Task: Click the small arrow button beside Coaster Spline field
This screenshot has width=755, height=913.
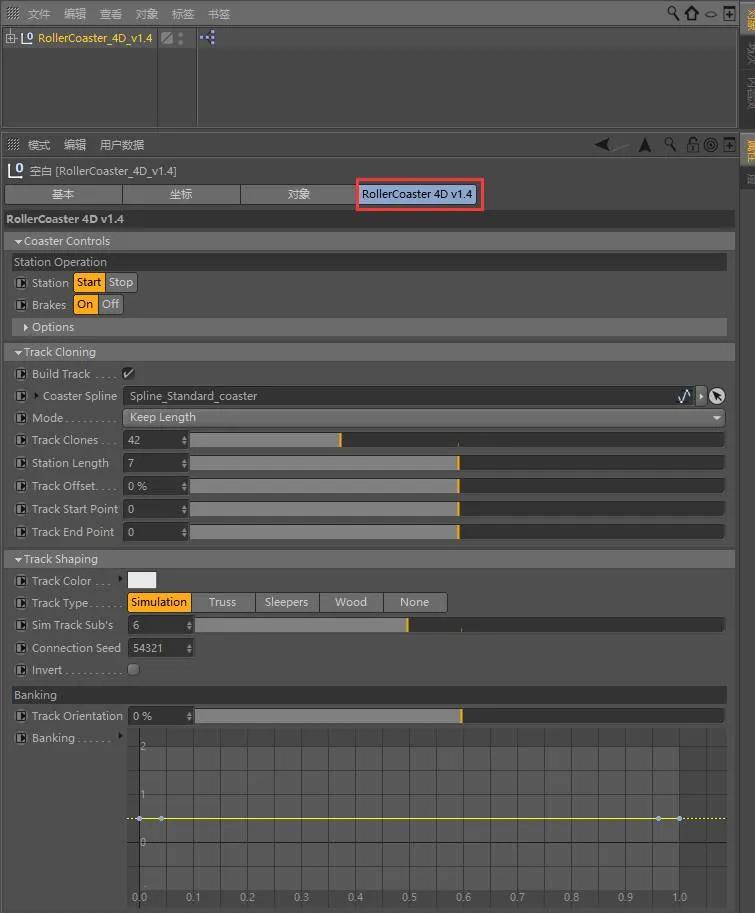Action: point(701,396)
